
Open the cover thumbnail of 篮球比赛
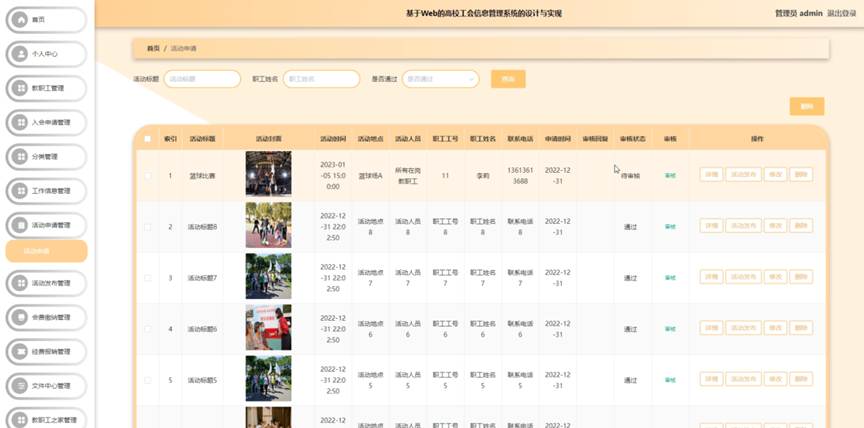pos(268,174)
